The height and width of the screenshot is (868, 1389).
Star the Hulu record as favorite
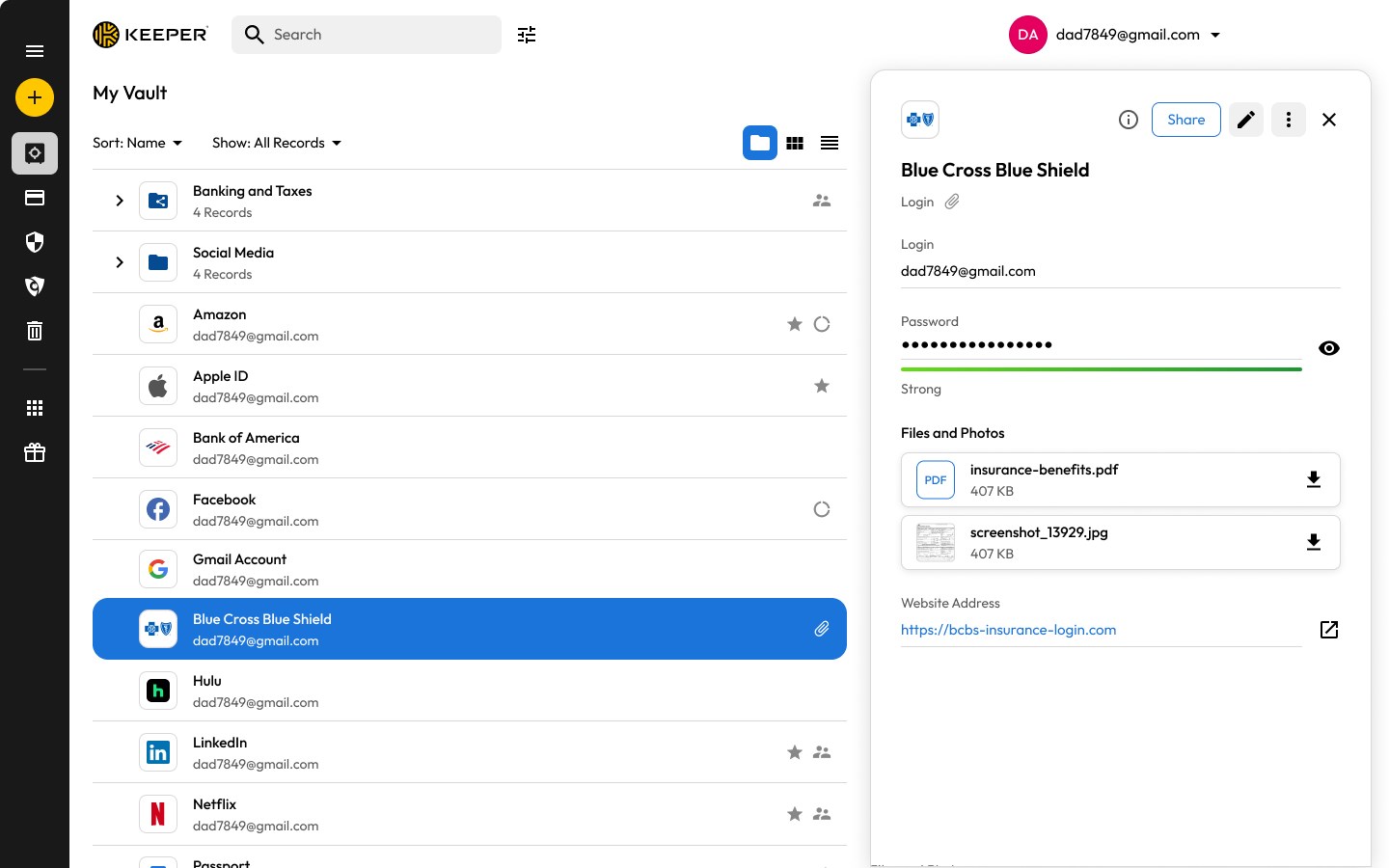[x=795, y=691]
